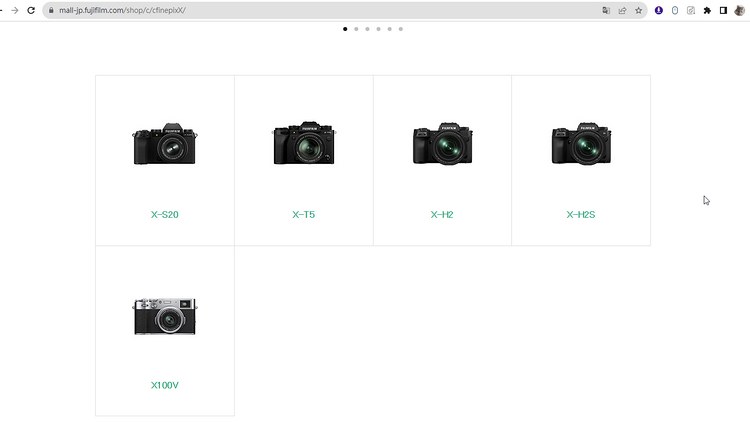Screen dimensions: 750x422
Task: Open the notepad-style extension icon
Action: point(691,10)
